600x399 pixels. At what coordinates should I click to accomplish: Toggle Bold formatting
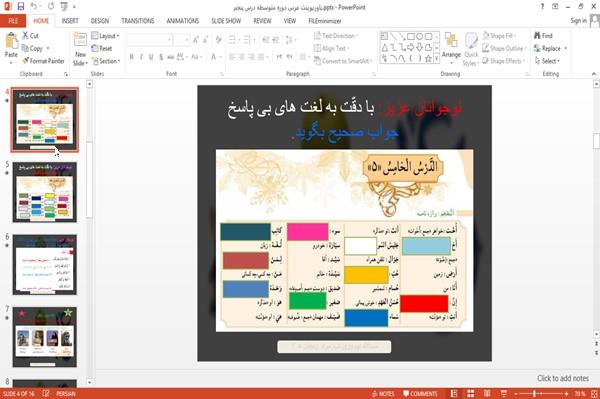(x=132, y=57)
